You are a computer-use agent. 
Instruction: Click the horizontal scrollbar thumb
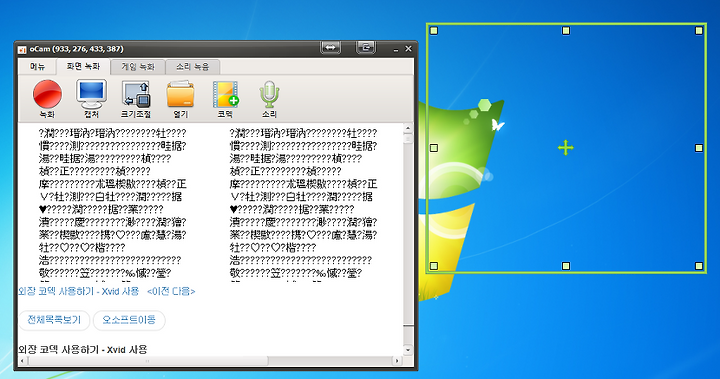click(x=147, y=361)
